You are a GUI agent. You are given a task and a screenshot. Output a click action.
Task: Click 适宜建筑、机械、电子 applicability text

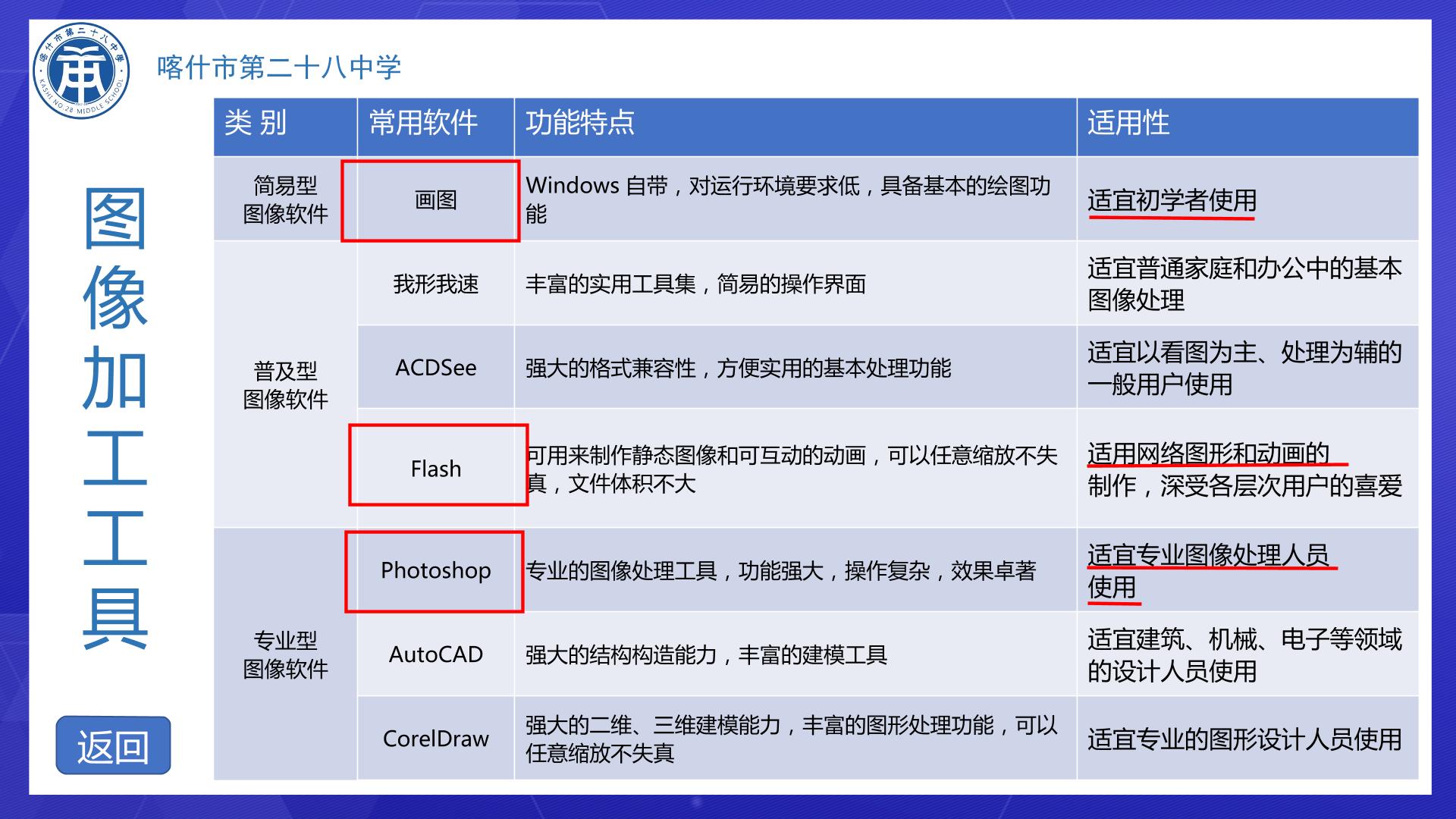click(x=1244, y=654)
